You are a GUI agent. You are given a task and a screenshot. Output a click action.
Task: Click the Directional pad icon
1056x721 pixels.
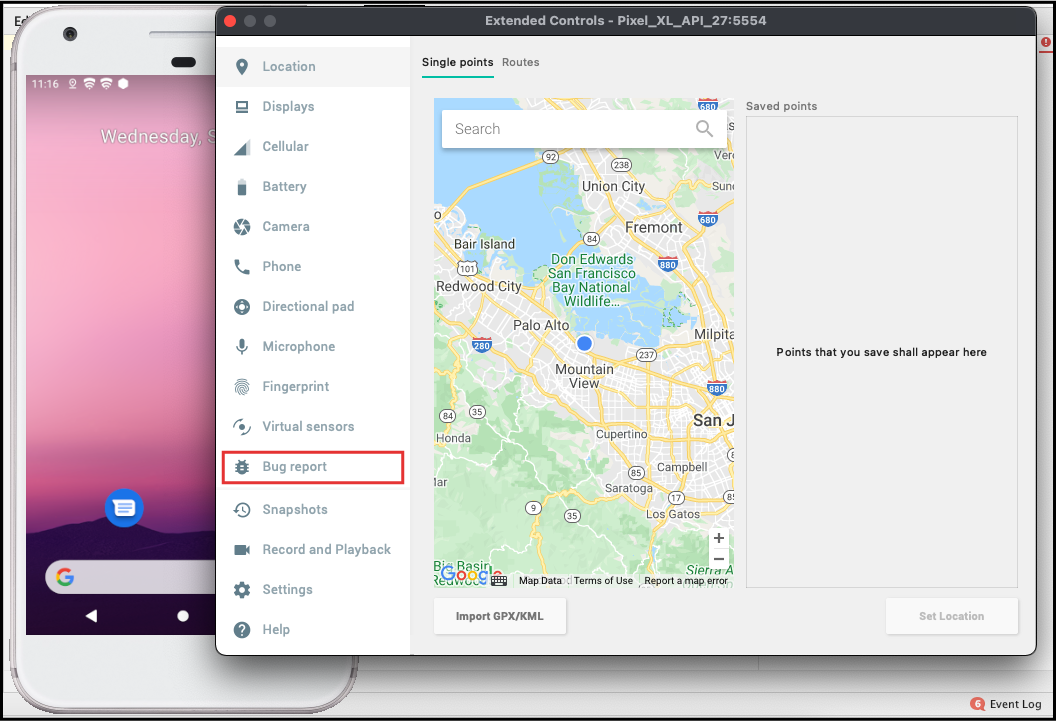point(242,307)
